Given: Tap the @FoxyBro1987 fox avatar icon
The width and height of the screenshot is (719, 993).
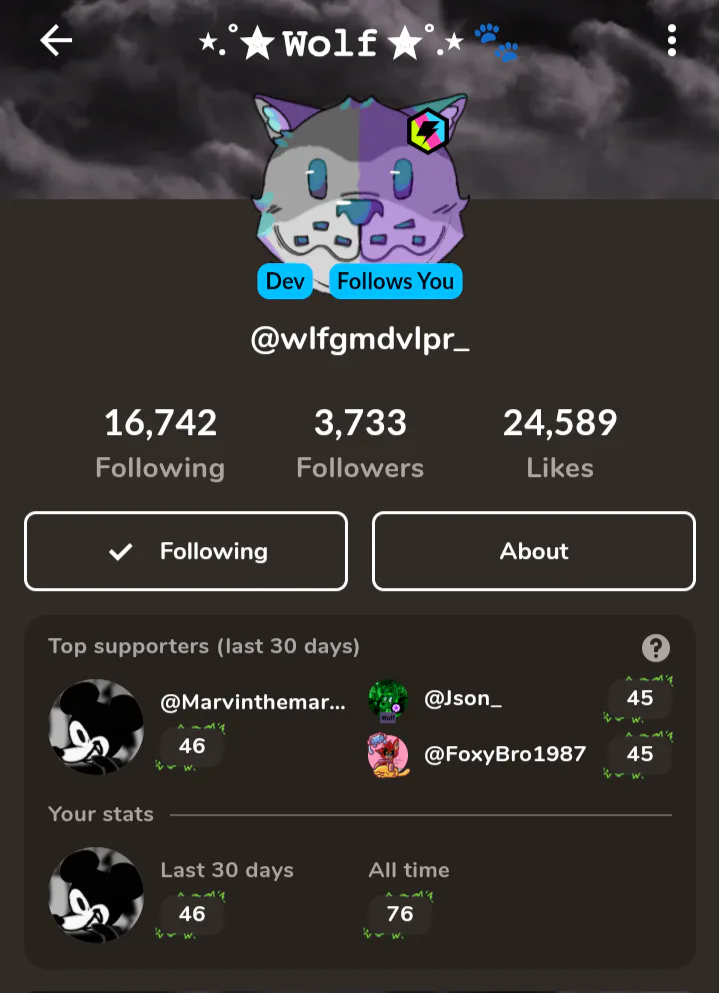Looking at the screenshot, I should [388, 756].
